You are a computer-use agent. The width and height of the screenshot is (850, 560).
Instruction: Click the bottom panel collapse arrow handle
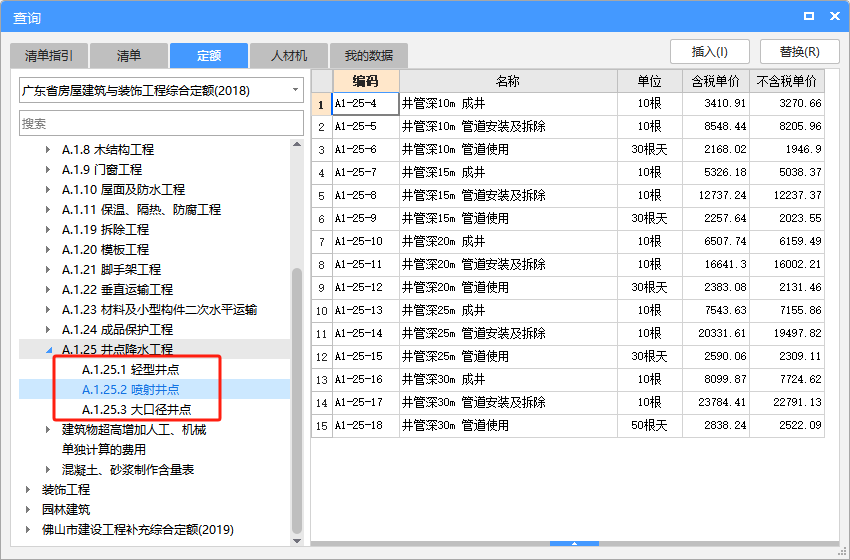point(574,543)
